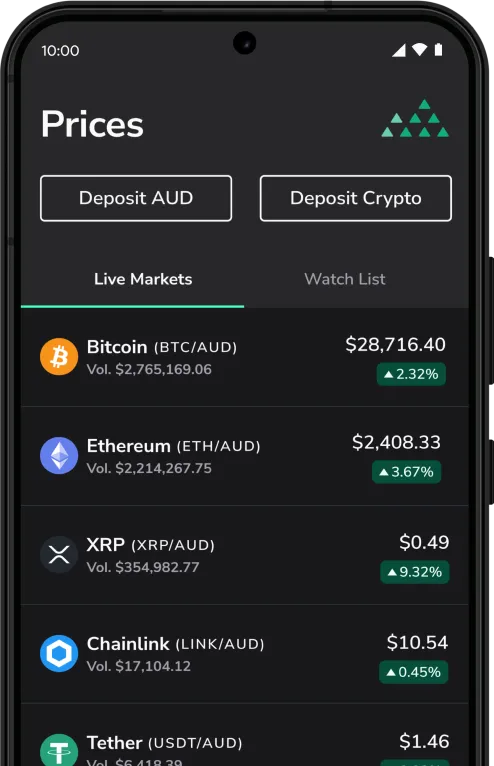Select the Bitcoin 2.32% change badge
The width and height of the screenshot is (494, 766).
(x=411, y=374)
